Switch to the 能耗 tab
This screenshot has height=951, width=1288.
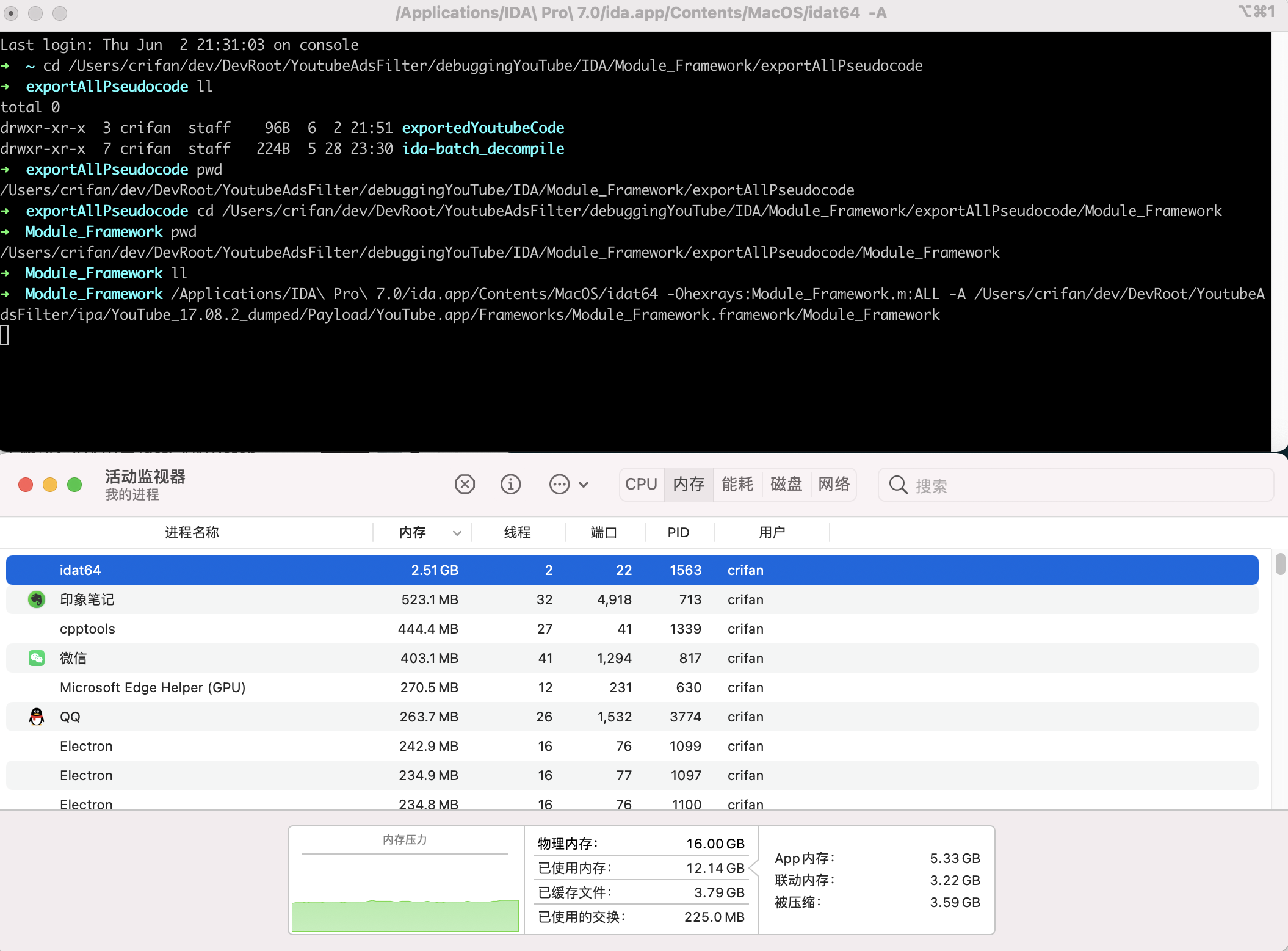(737, 484)
